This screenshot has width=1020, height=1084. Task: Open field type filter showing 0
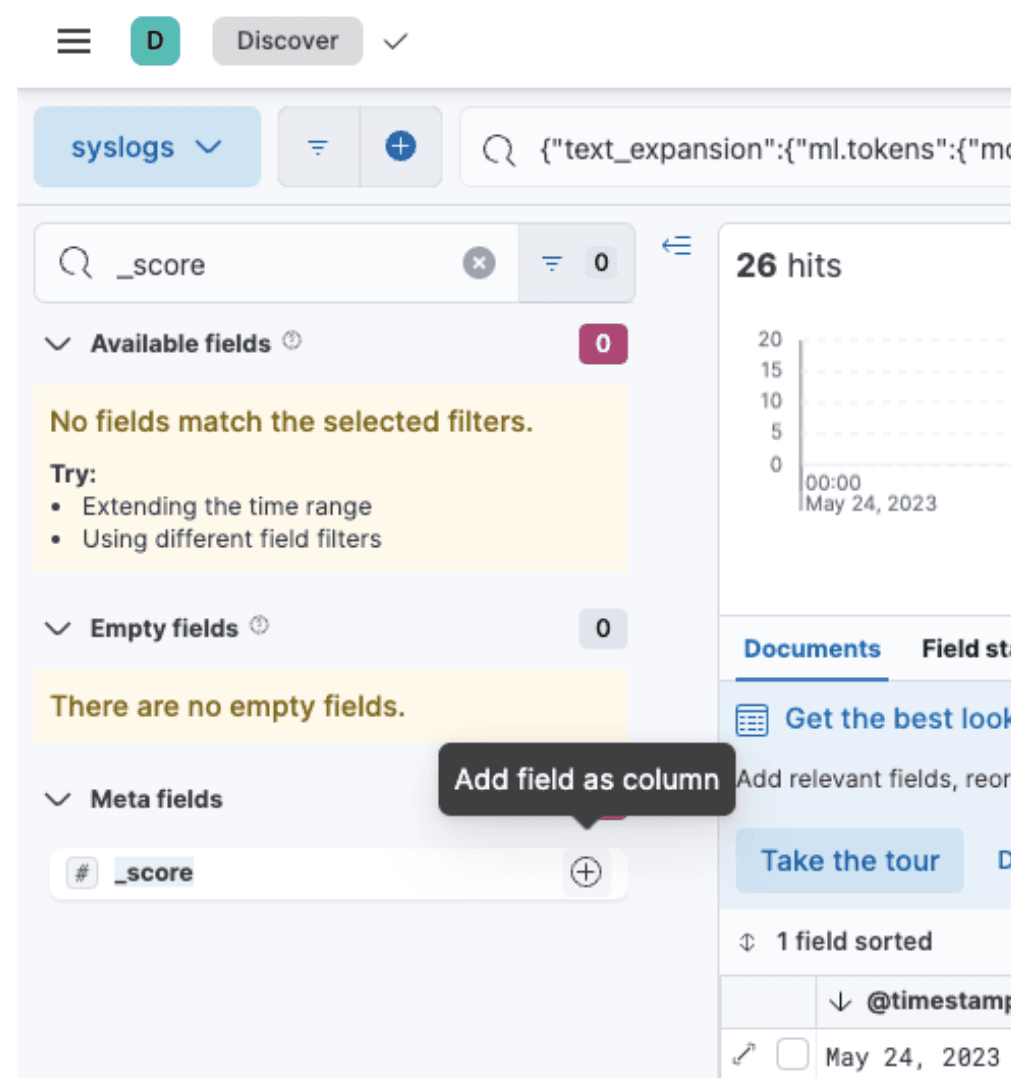pos(575,263)
